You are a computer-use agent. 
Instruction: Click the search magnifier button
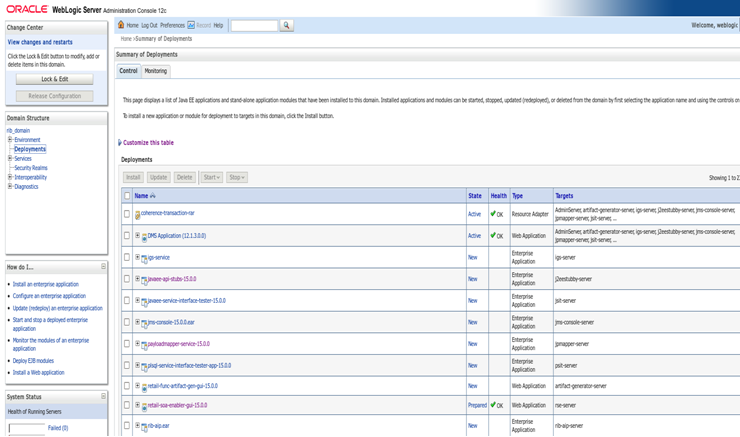coord(286,25)
